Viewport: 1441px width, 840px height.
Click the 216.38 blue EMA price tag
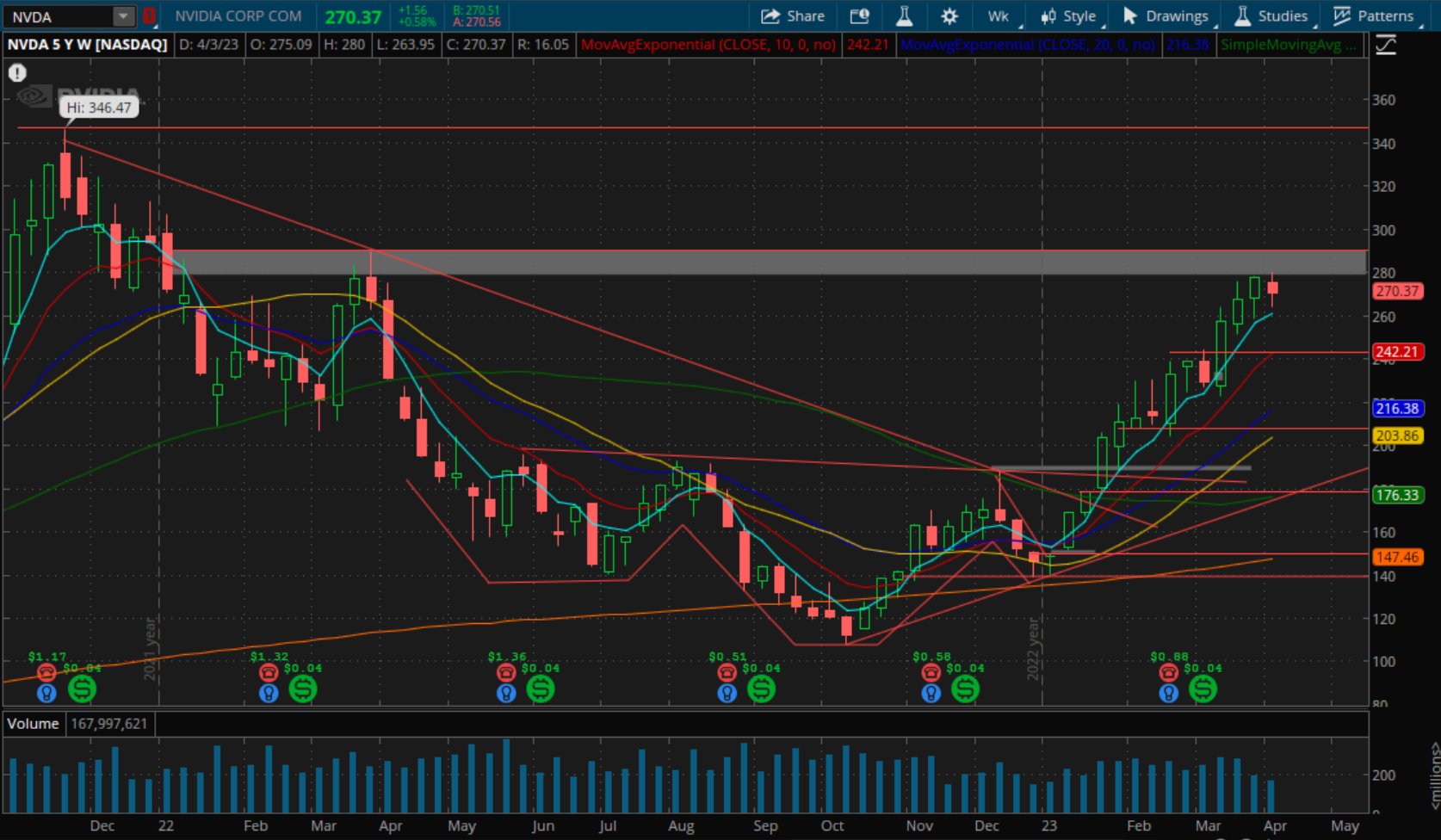[x=1397, y=409]
